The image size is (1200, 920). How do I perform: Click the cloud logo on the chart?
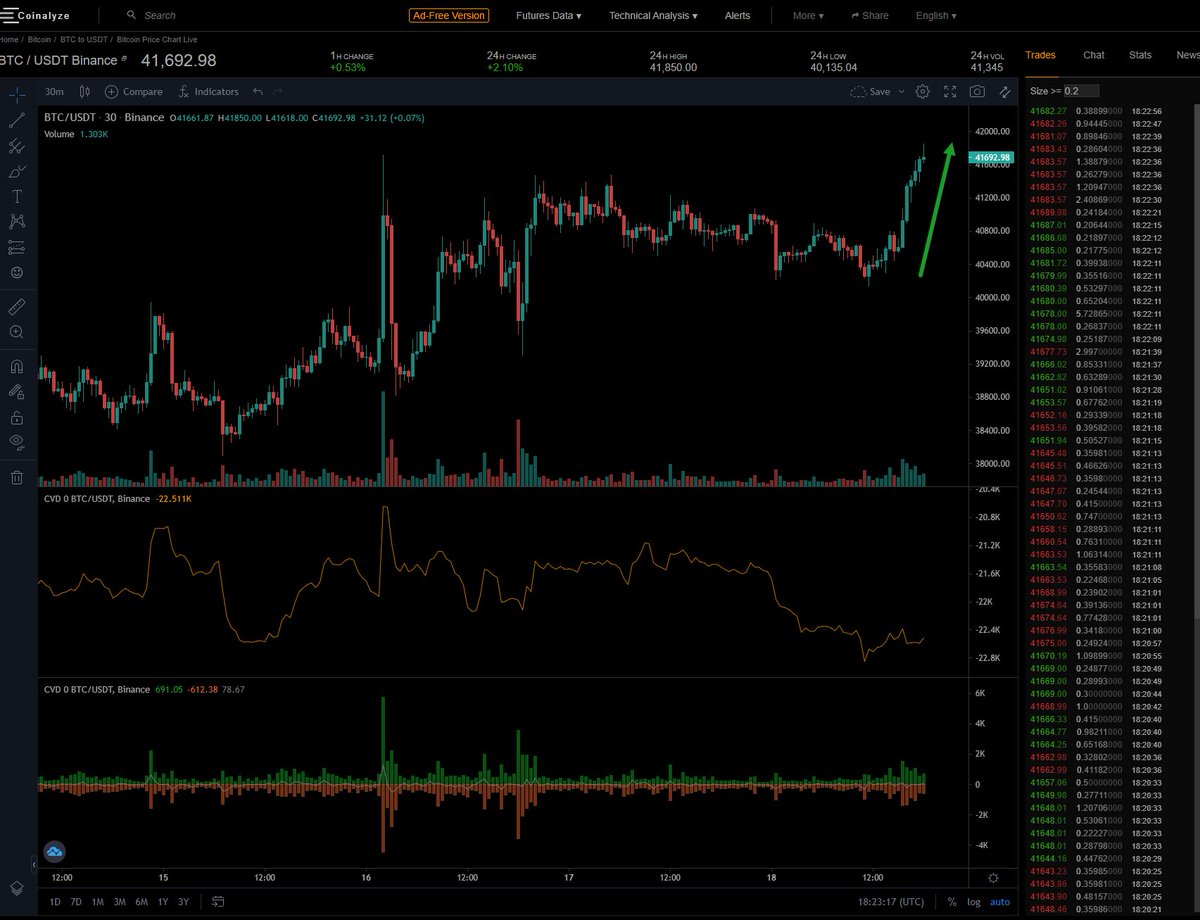[54, 851]
